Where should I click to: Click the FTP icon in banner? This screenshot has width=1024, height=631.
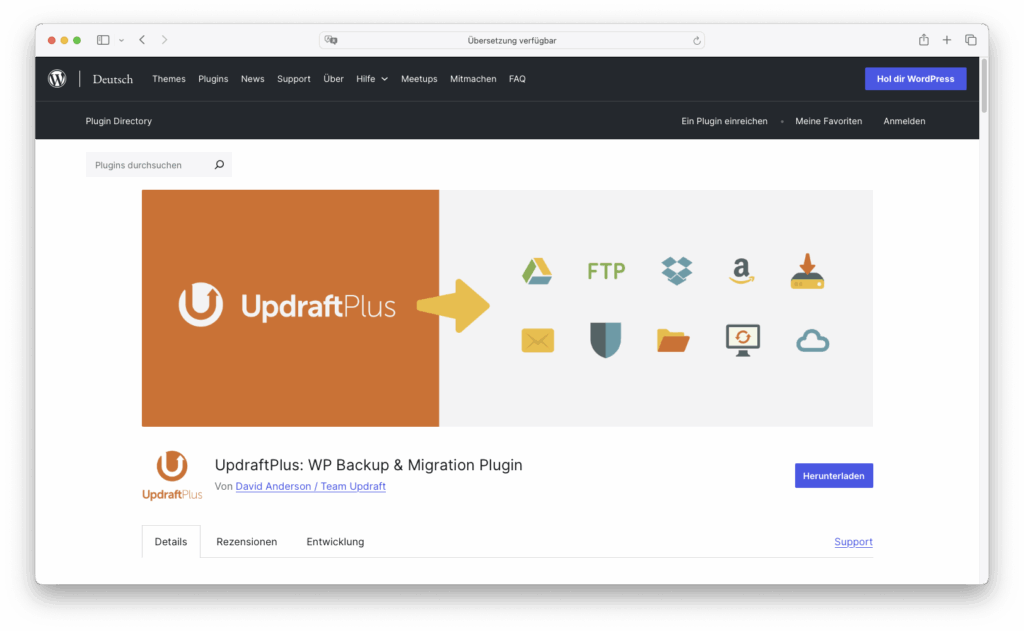[x=606, y=270]
